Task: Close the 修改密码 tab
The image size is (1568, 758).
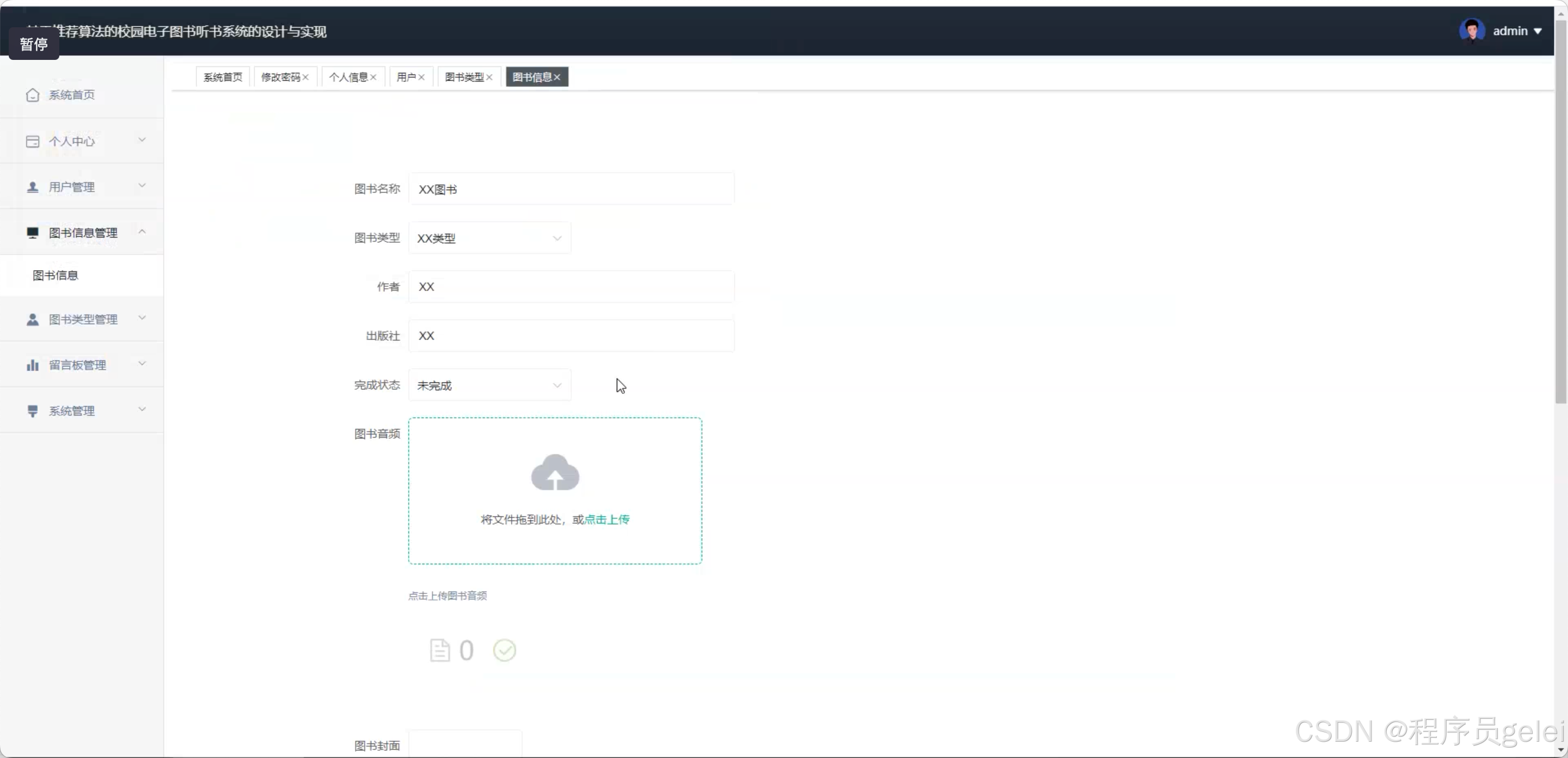Action: (x=305, y=77)
